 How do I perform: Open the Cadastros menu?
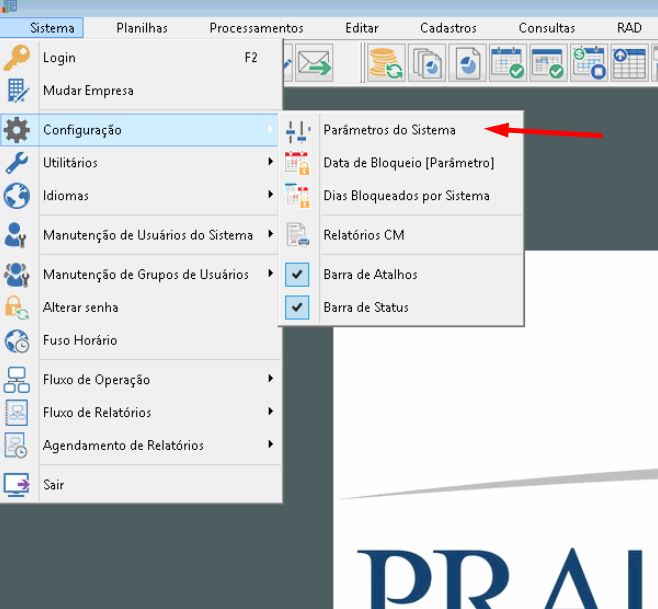(448, 28)
